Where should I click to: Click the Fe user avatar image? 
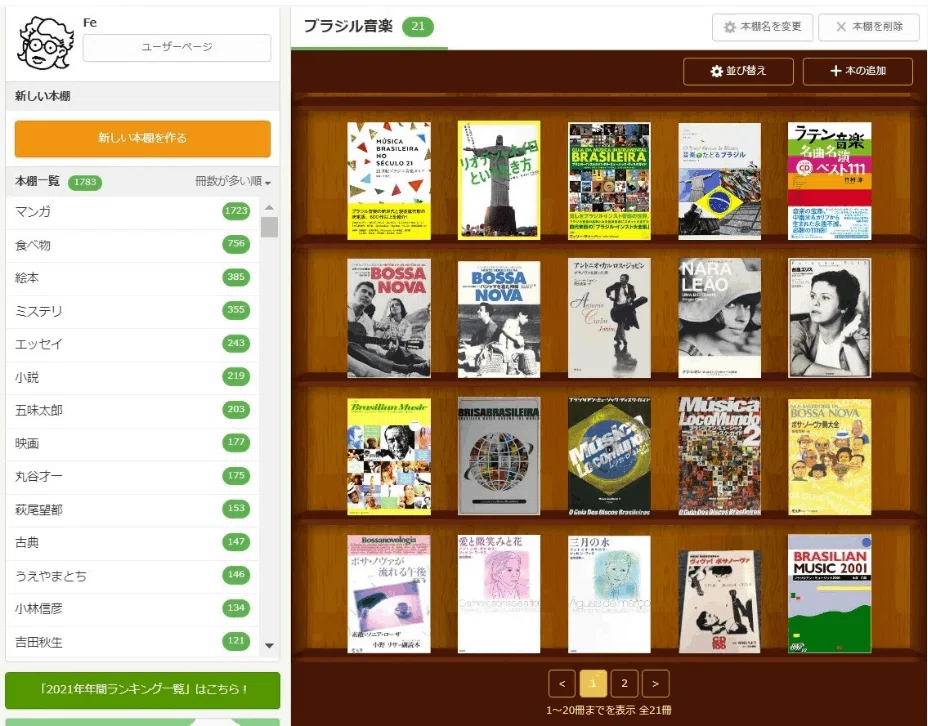[x=46, y=43]
